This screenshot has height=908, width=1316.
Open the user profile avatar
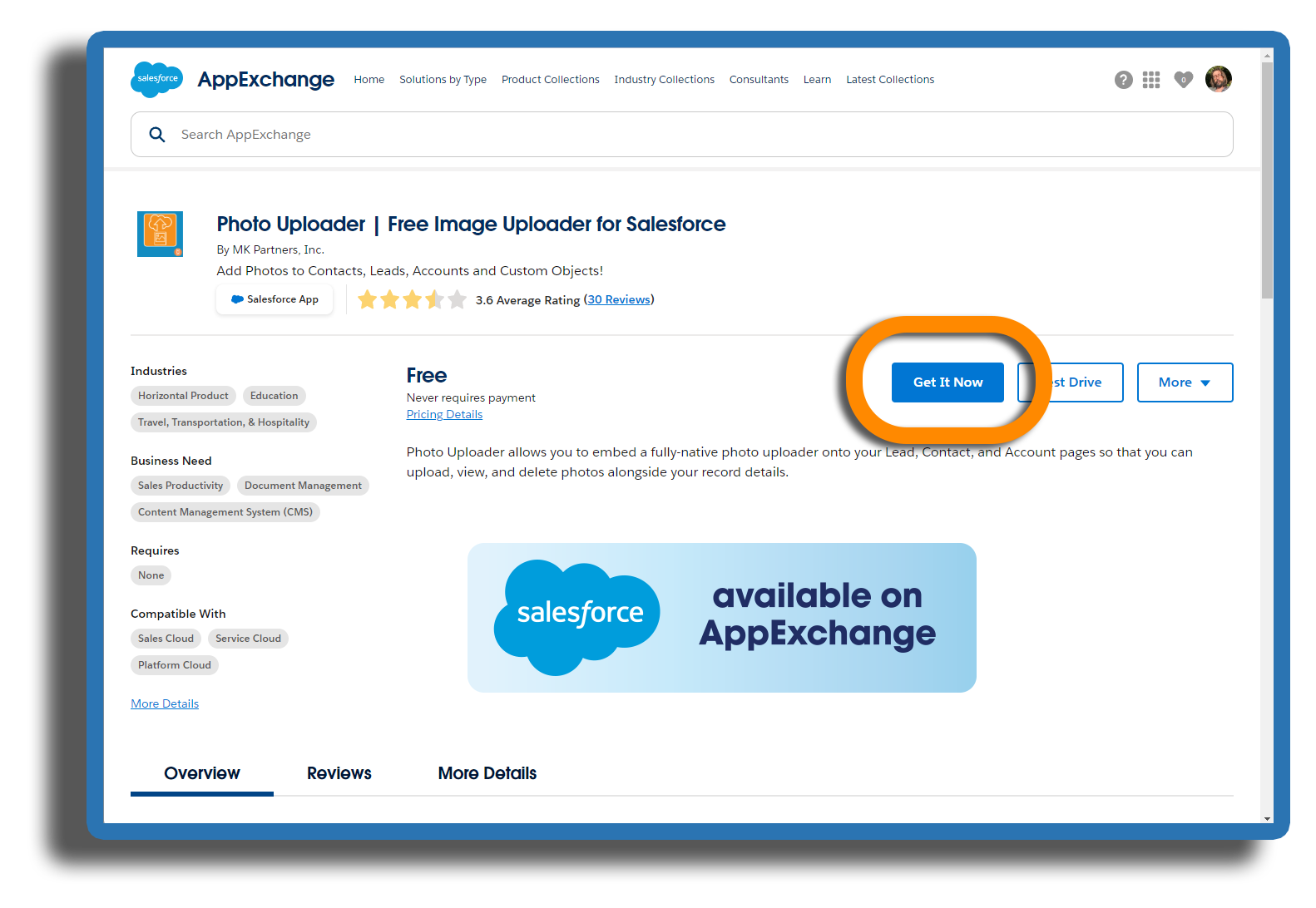(x=1218, y=79)
